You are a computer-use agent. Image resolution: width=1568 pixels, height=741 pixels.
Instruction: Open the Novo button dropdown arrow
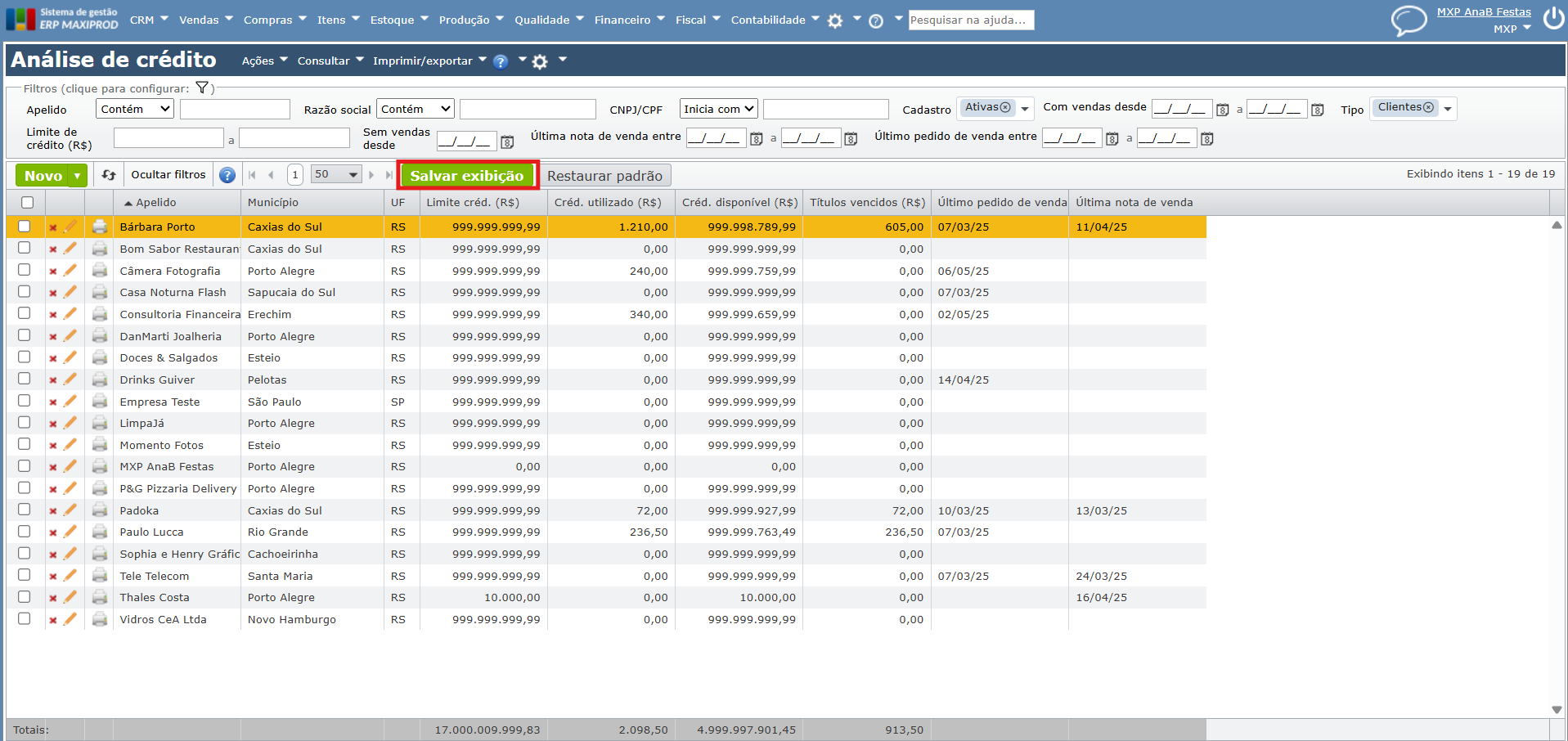pyautogui.click(x=78, y=176)
